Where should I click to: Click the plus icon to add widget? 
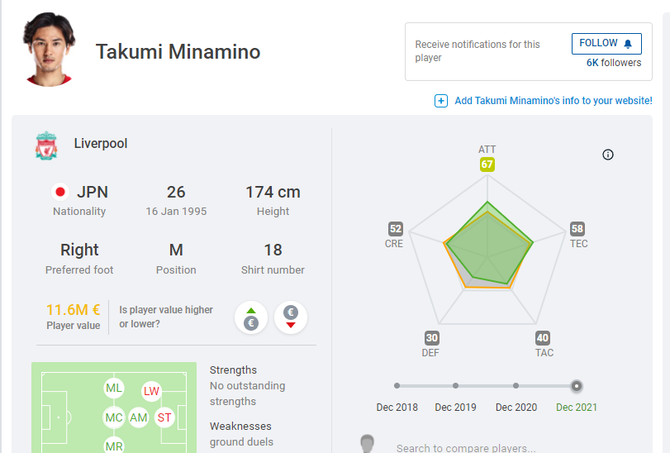(x=441, y=101)
